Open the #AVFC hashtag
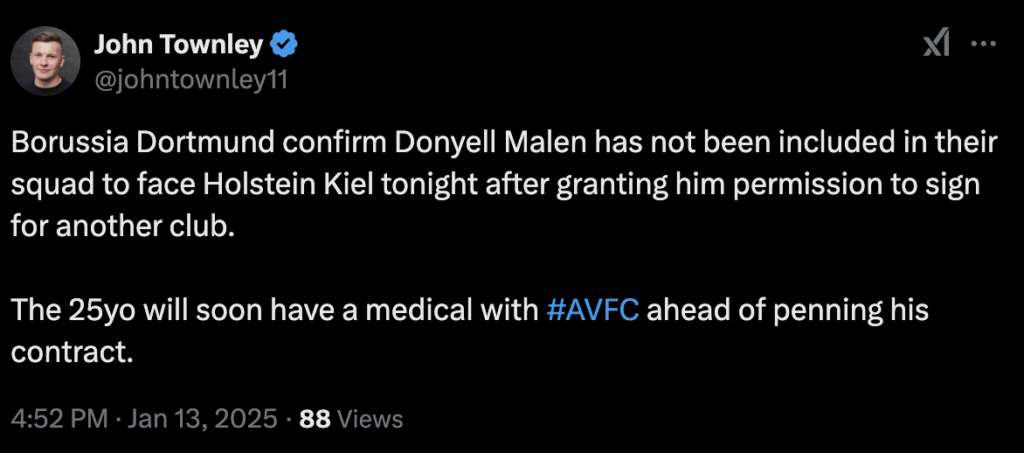The image size is (1024, 453). [596, 310]
